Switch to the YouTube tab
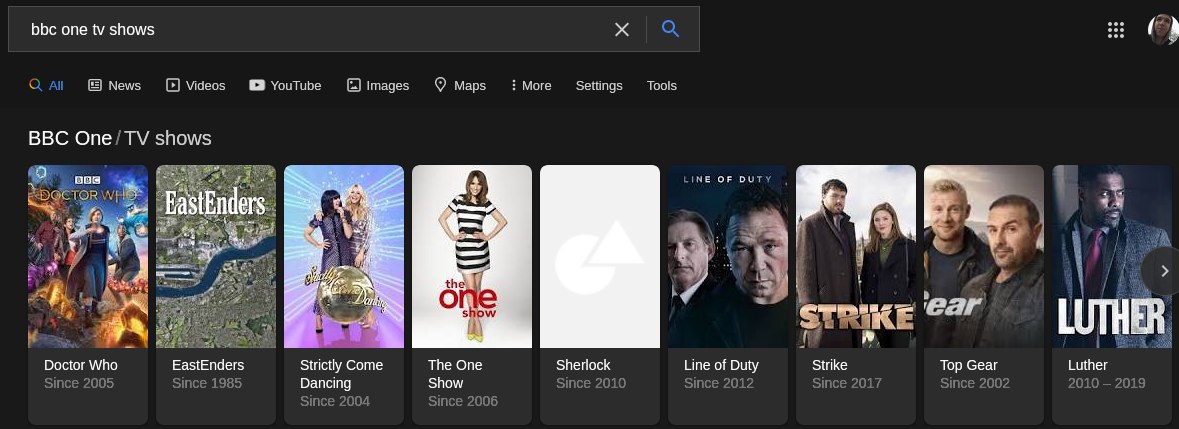 click(285, 86)
